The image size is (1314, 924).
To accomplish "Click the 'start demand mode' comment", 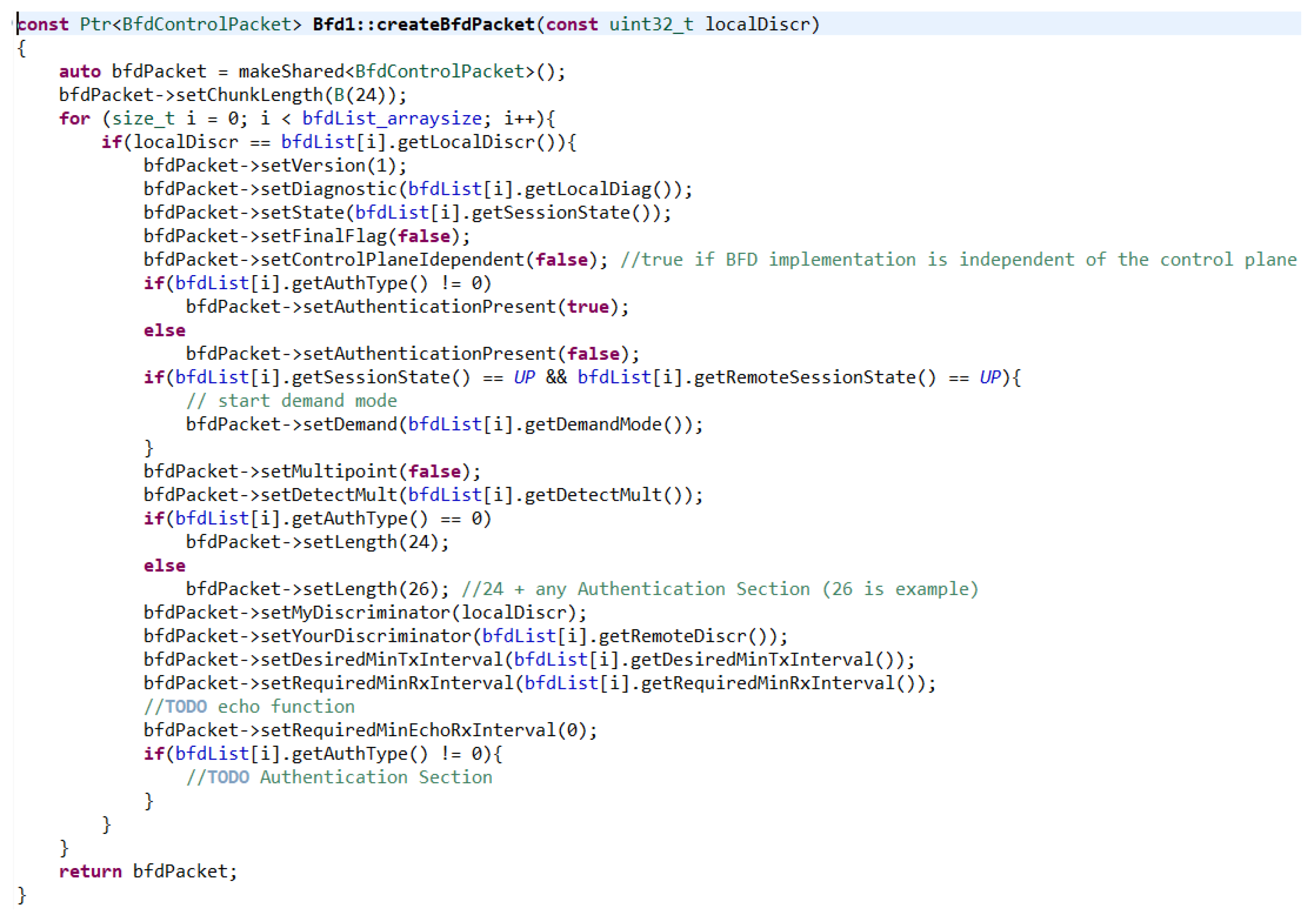I will (x=291, y=401).
